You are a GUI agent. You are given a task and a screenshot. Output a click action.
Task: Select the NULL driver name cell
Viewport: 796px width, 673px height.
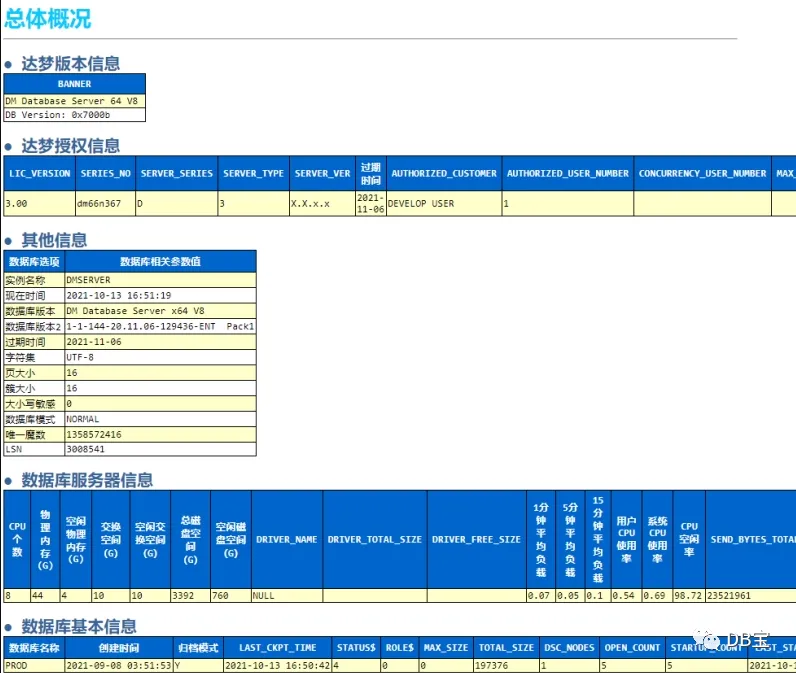287,596
